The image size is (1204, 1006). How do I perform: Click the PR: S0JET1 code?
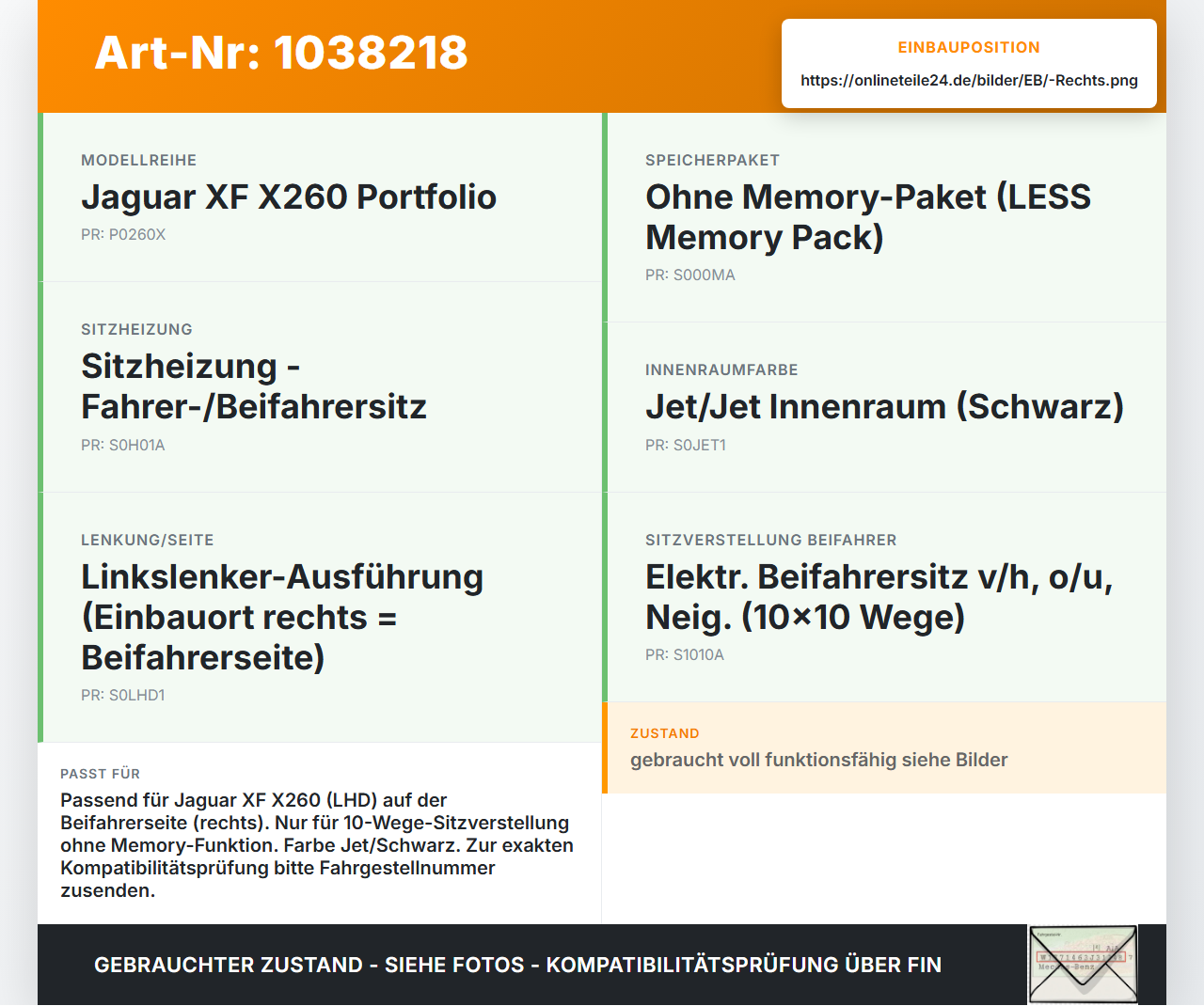click(x=686, y=445)
